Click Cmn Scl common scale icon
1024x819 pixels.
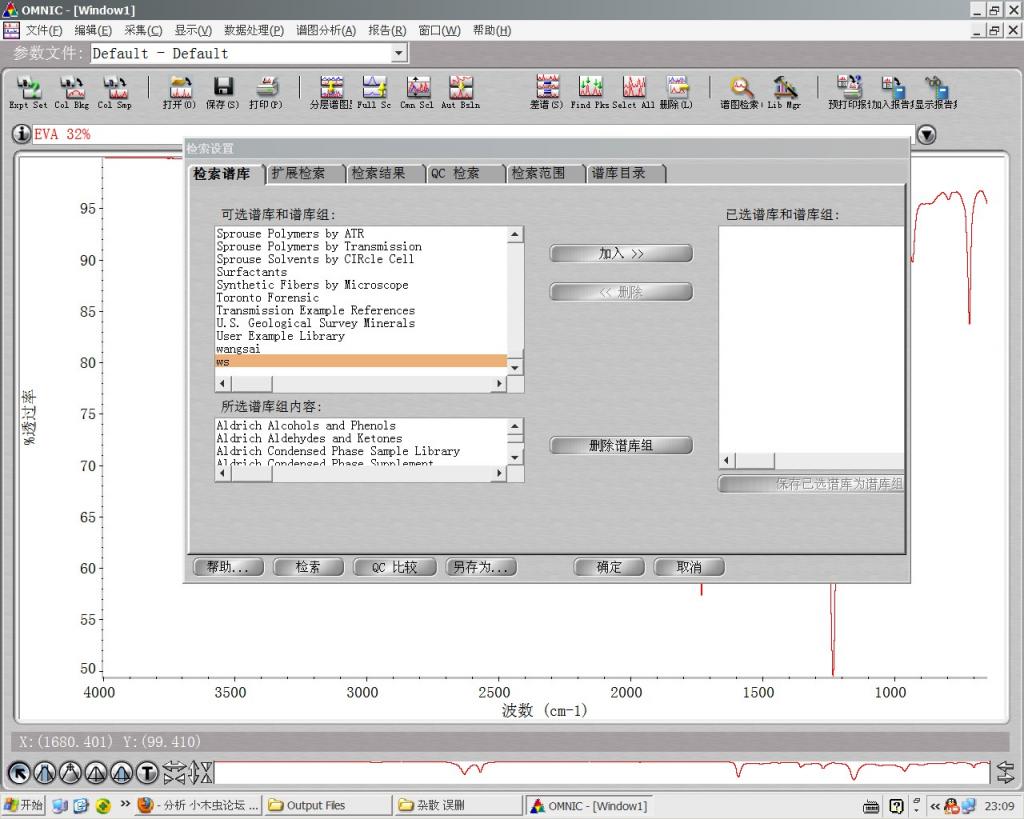tap(417, 91)
